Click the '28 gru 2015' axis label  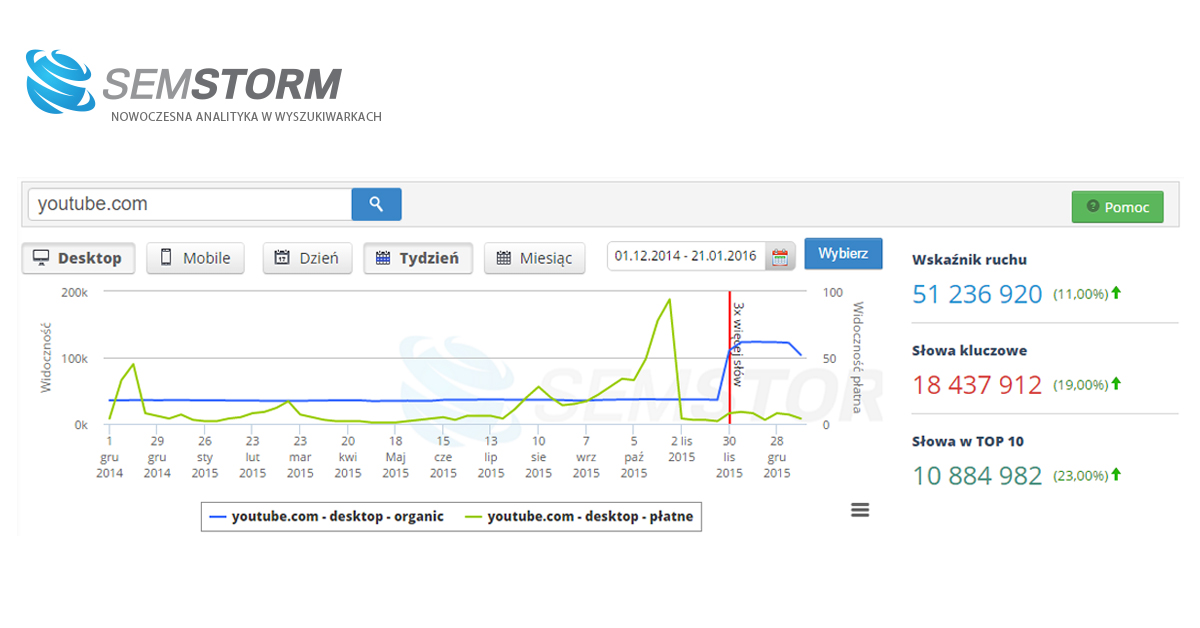[776, 457]
